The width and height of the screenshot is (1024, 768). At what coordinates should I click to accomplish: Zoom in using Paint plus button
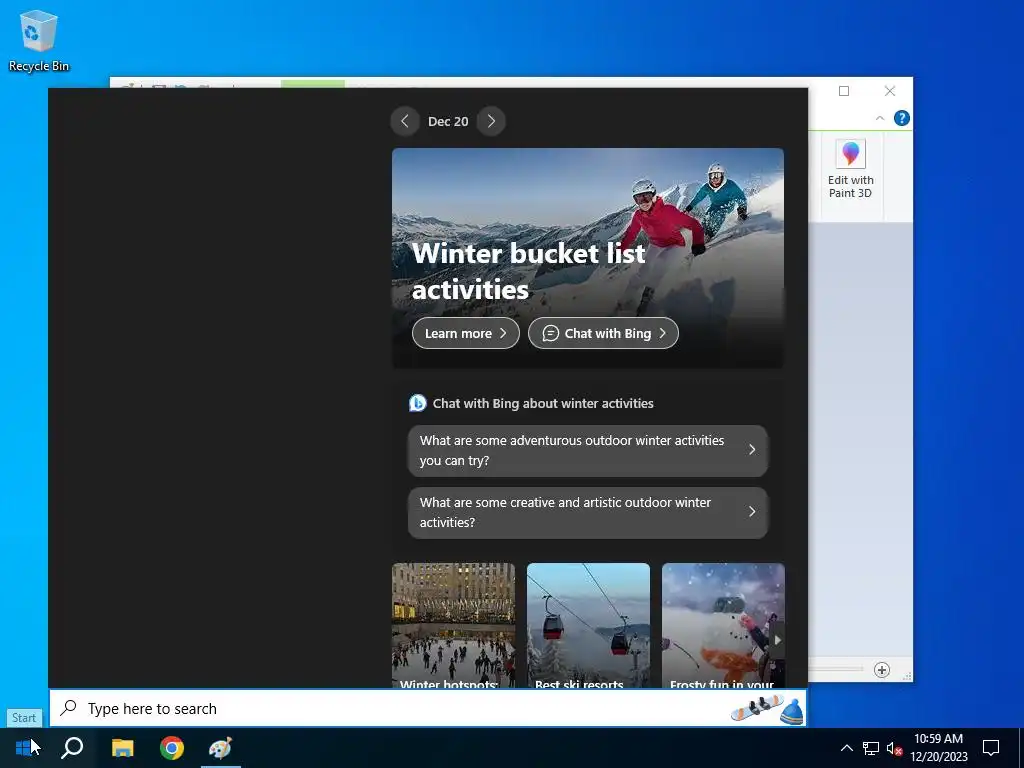tap(882, 669)
